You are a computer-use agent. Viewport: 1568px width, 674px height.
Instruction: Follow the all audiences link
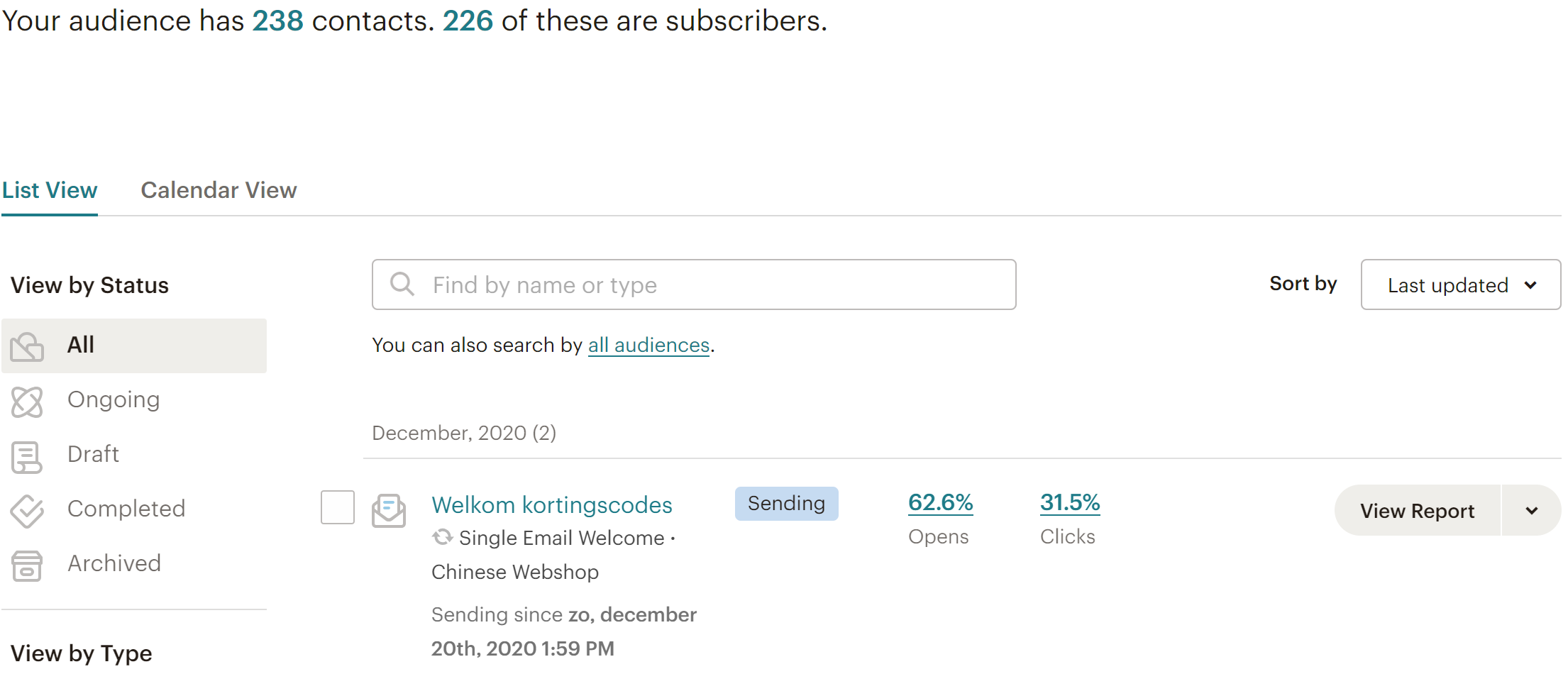(648, 345)
